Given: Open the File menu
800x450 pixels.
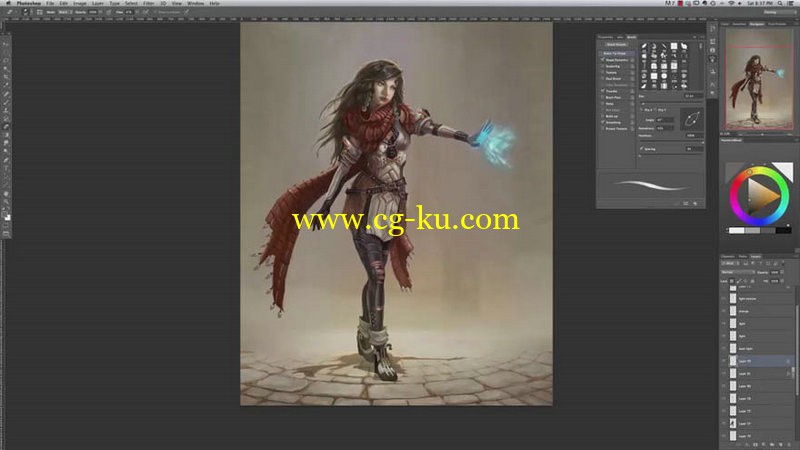Looking at the screenshot, I should pyautogui.click(x=50, y=3).
